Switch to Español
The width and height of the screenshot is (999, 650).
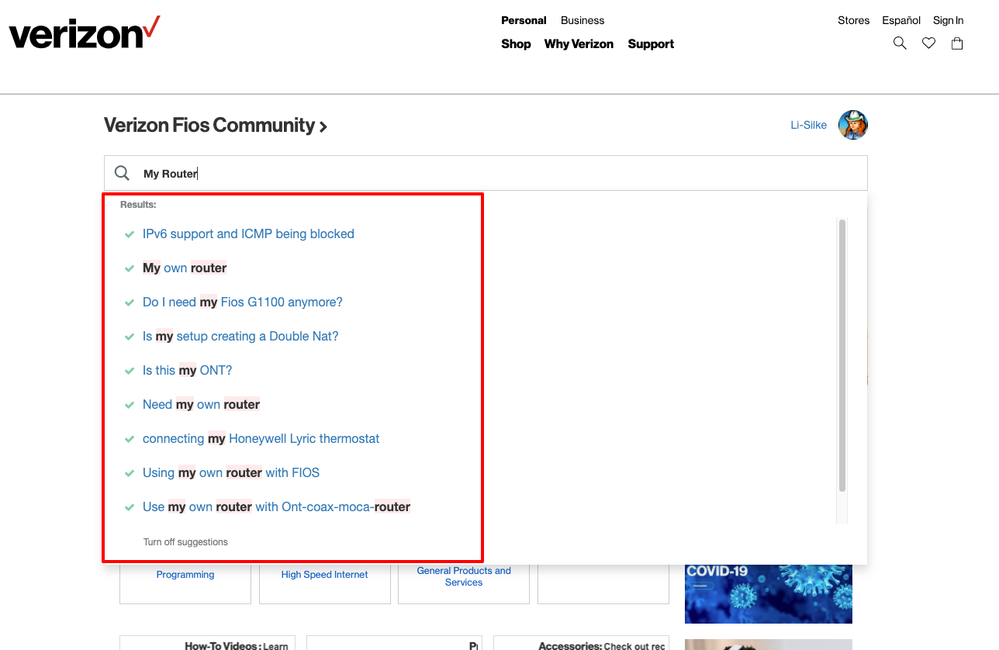pos(901,20)
